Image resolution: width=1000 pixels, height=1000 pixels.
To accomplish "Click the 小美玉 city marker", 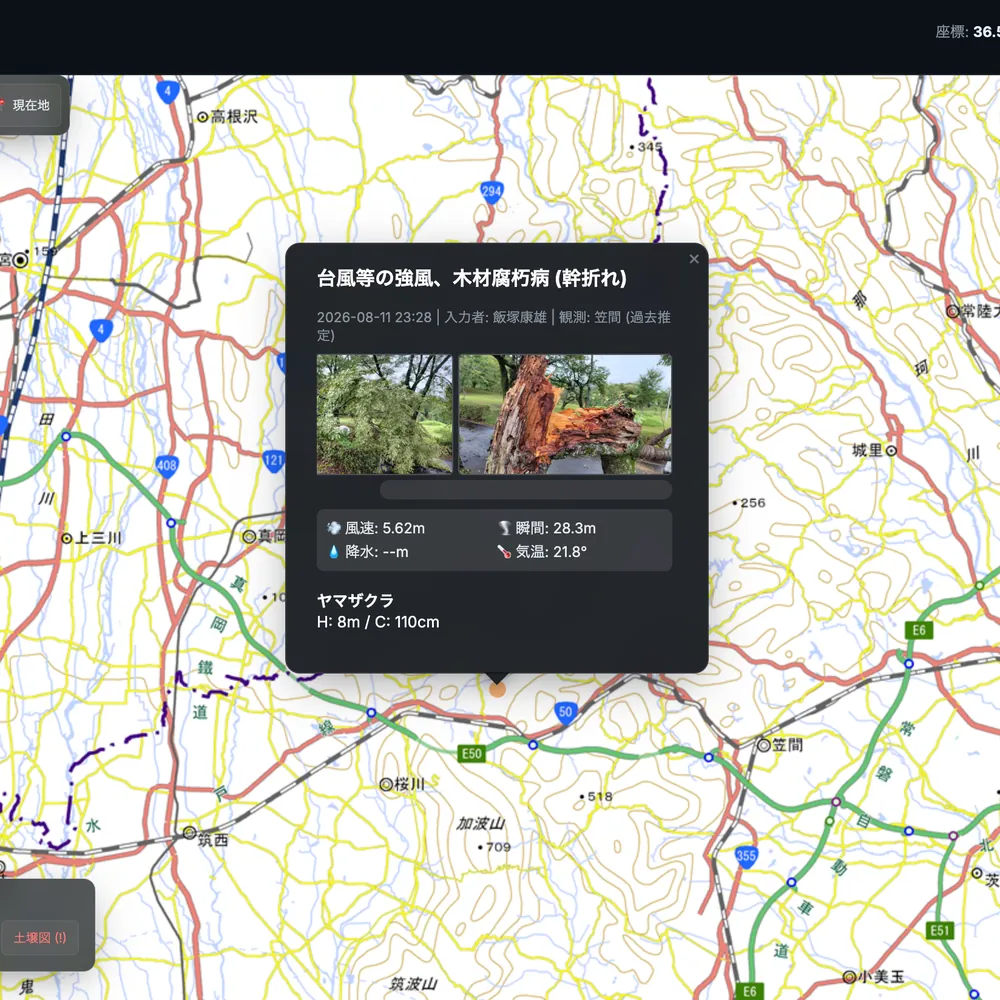I will 849,977.
